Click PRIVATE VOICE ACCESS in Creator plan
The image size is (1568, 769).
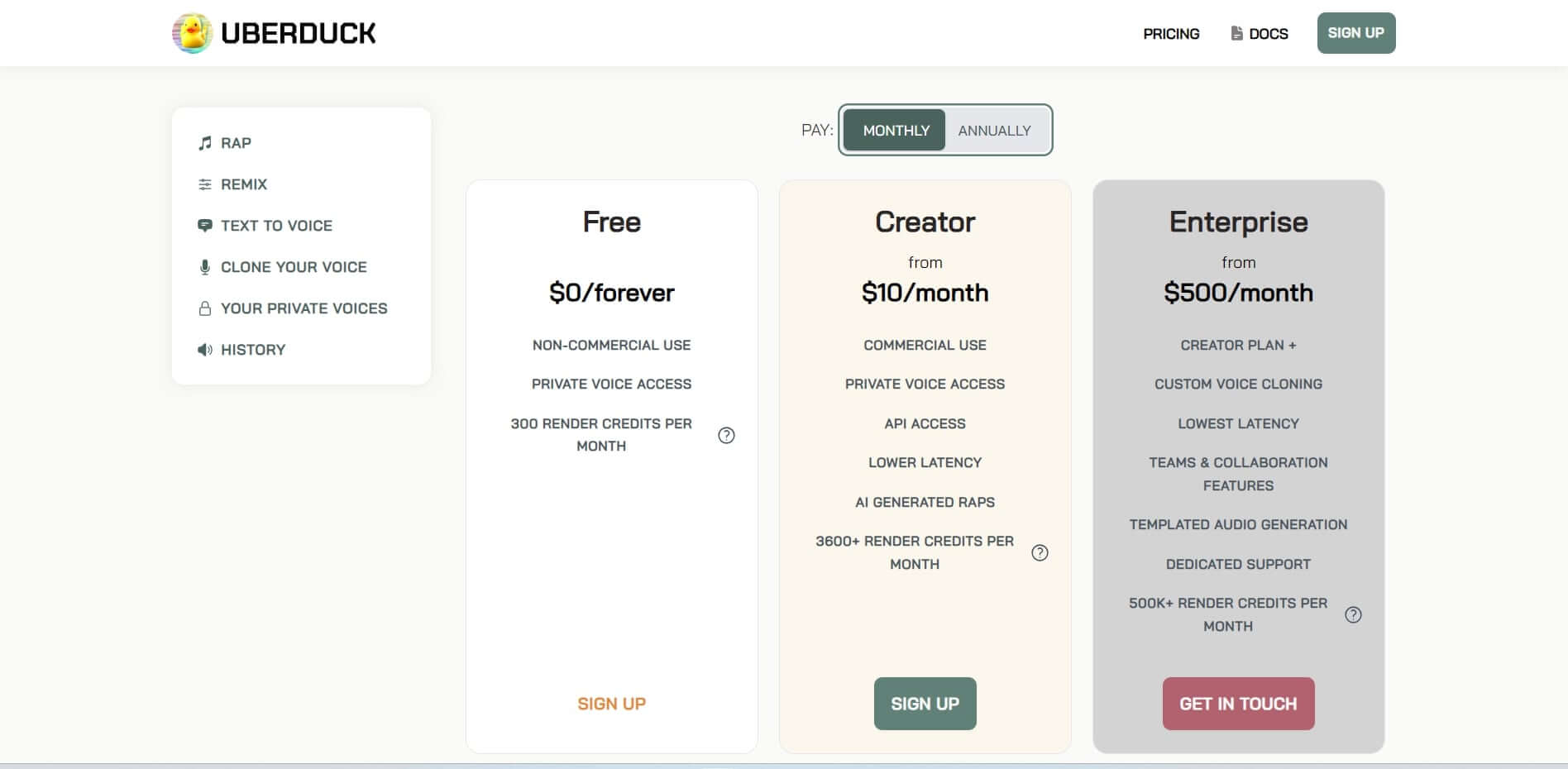pyautogui.click(x=925, y=384)
